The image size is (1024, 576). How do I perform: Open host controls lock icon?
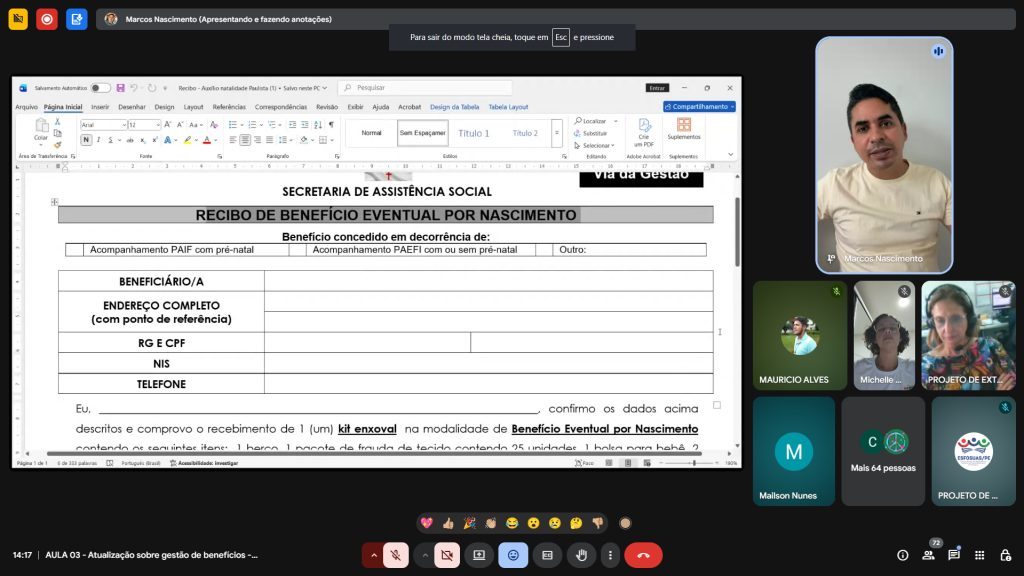(x=1004, y=555)
